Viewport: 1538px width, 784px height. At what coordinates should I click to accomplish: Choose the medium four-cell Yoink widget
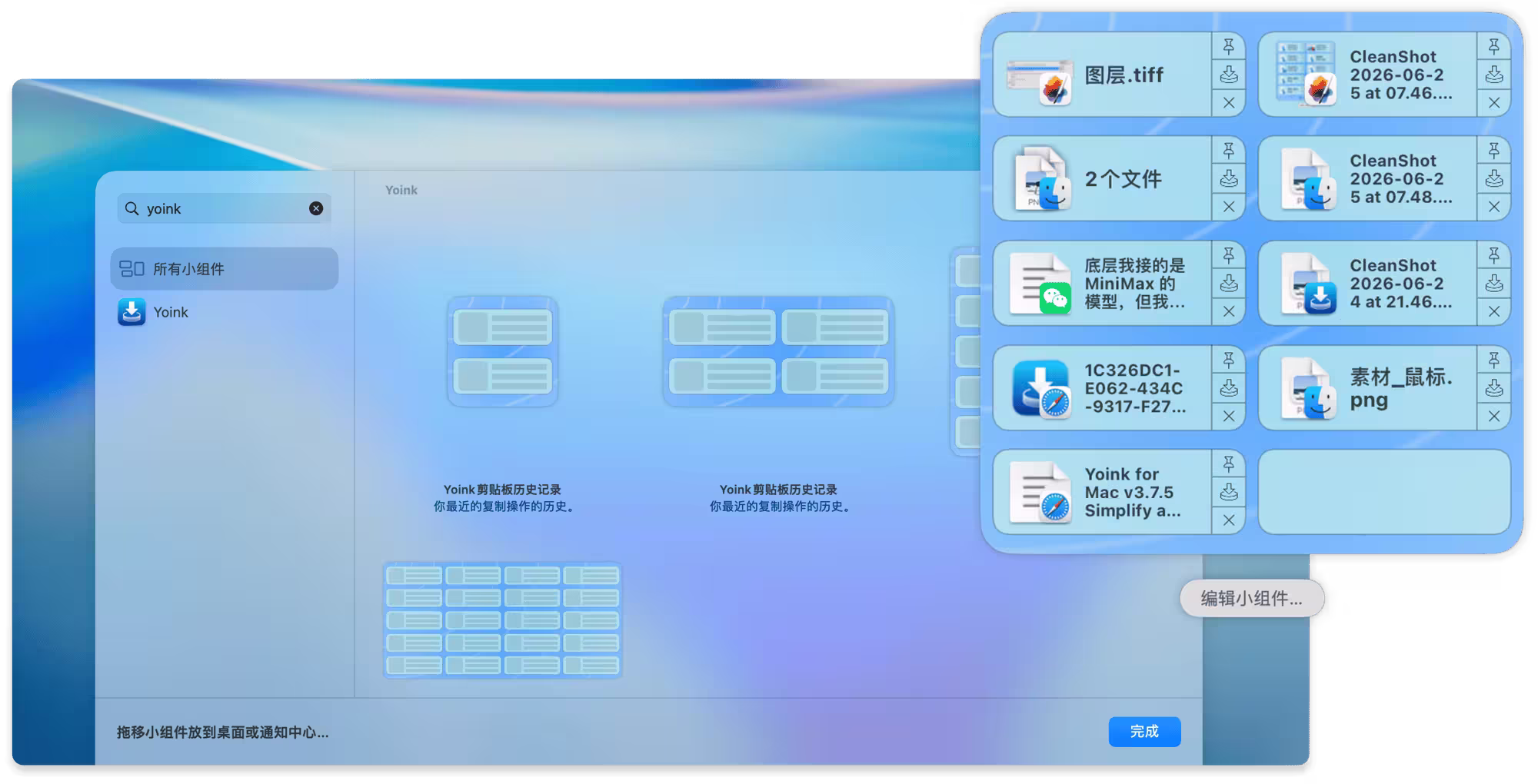coord(778,351)
